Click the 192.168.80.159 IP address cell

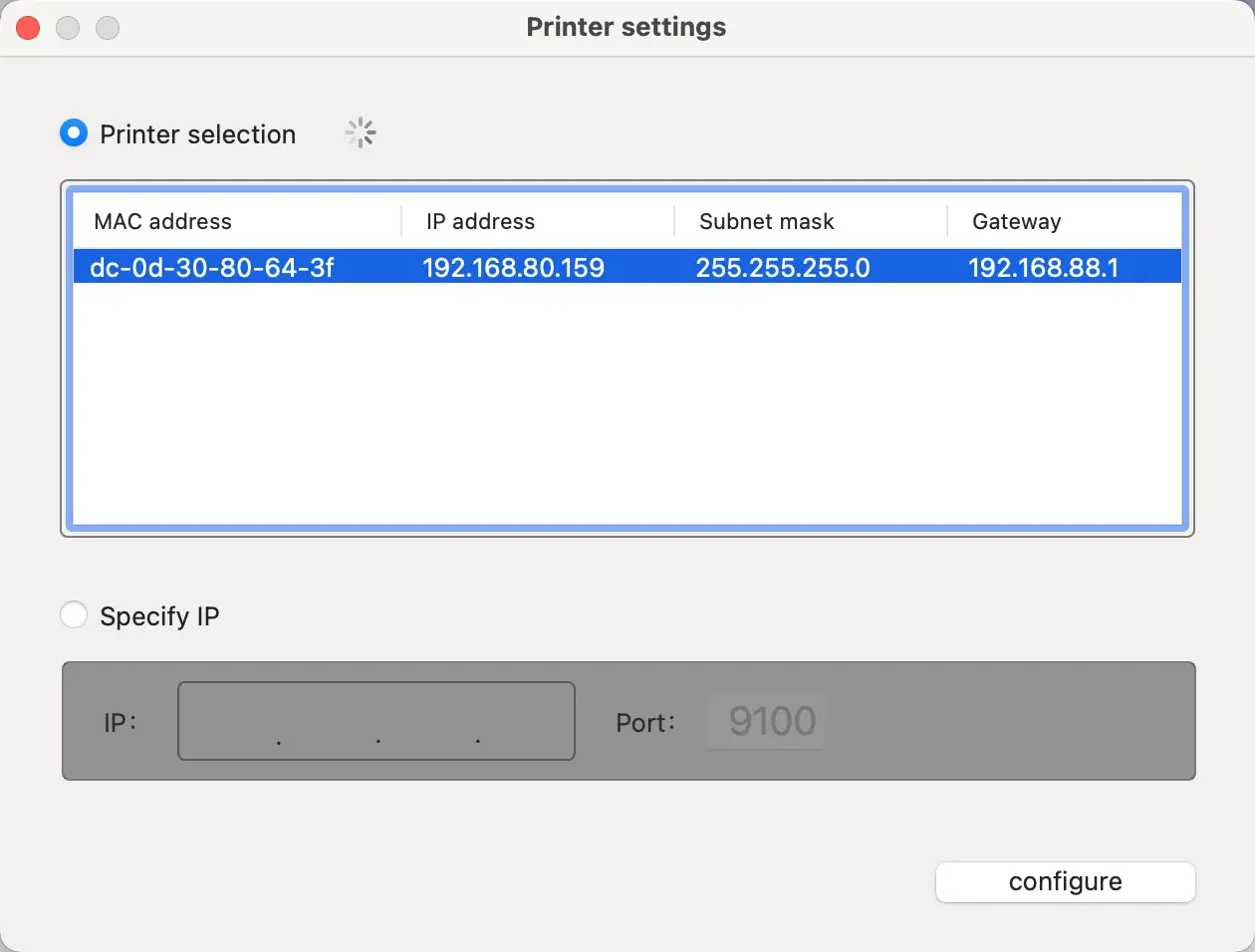[x=513, y=267]
